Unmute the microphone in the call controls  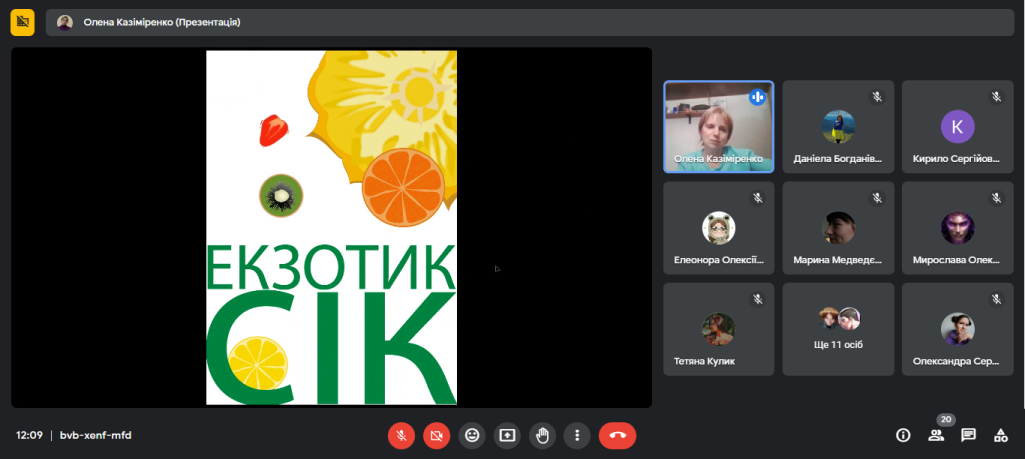[x=401, y=435]
